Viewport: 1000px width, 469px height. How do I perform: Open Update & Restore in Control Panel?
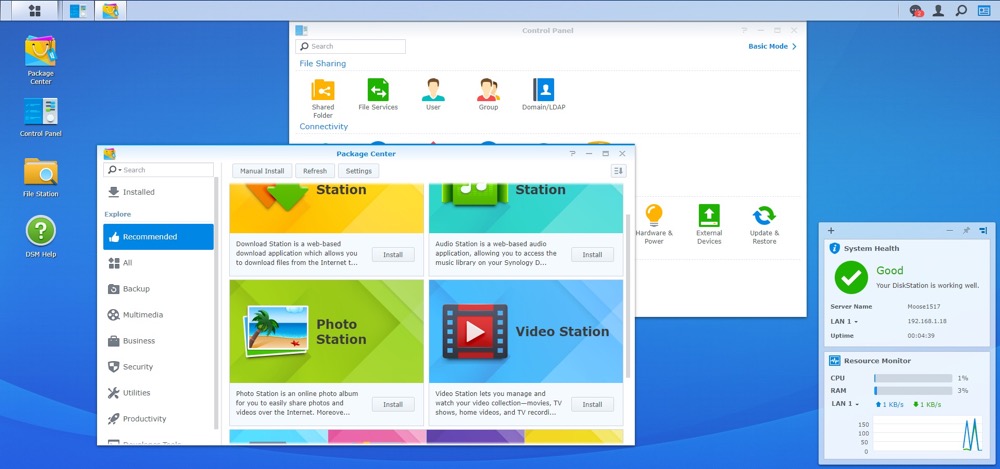pos(764,225)
